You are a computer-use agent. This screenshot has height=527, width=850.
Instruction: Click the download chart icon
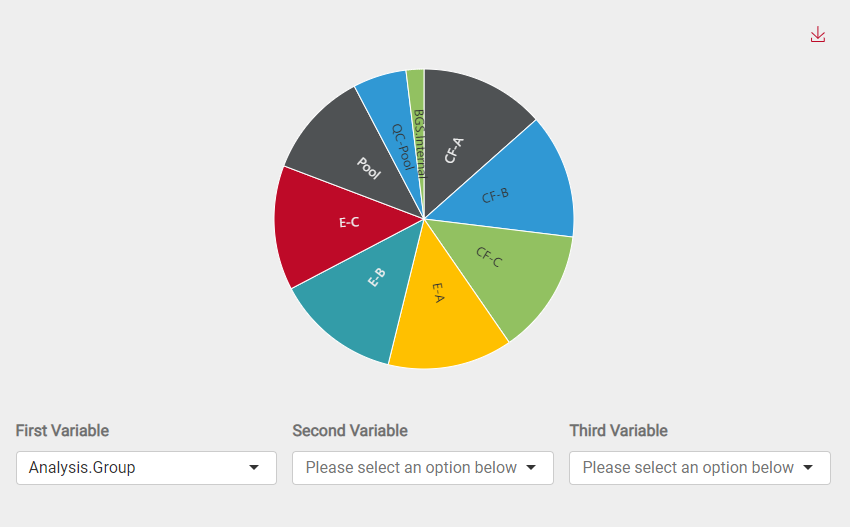(818, 34)
